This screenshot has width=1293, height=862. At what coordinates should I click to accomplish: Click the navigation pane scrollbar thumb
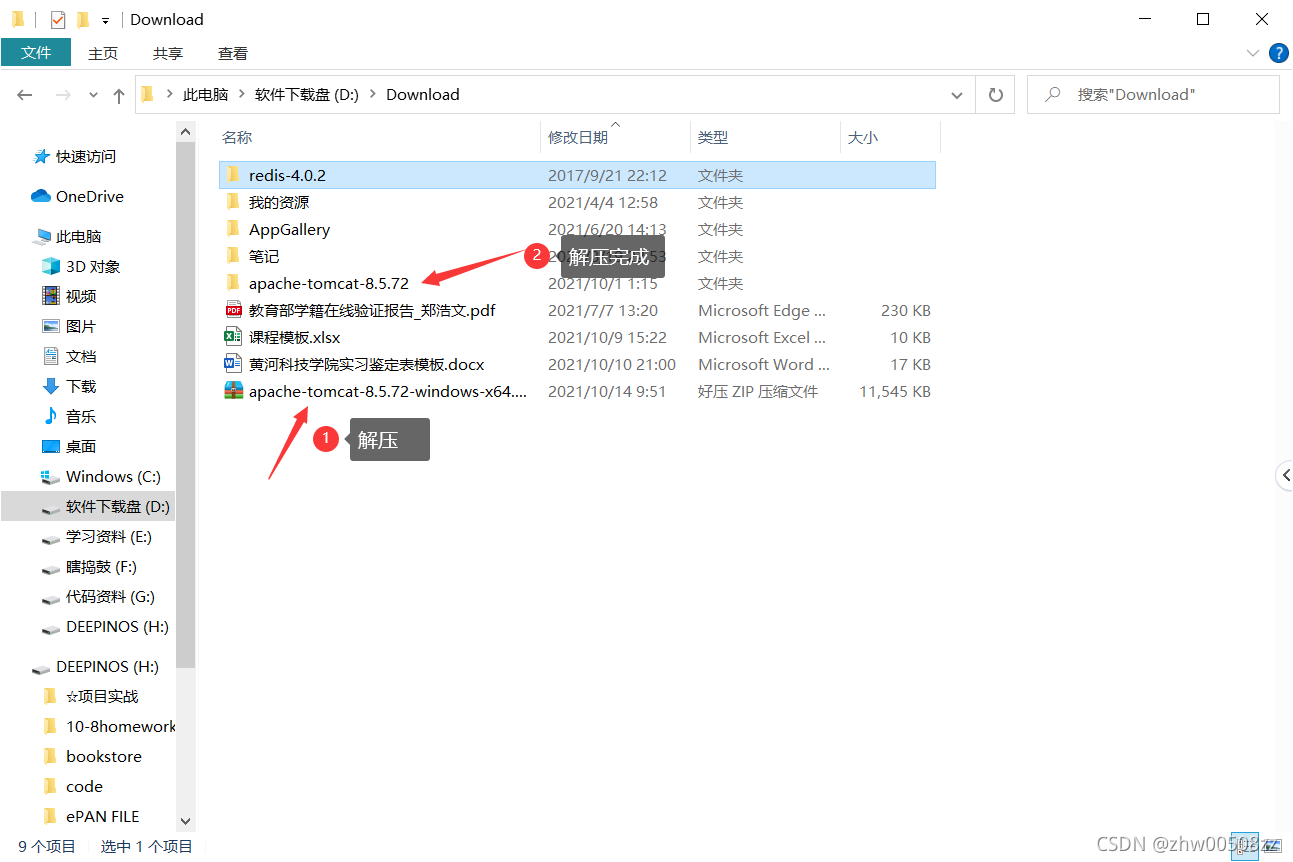[x=185, y=404]
